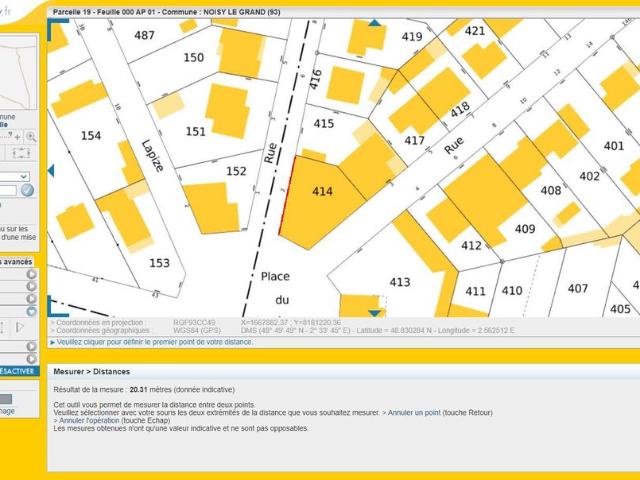640x480 pixels.
Task: Click parcel 418 label
Action: point(460,110)
